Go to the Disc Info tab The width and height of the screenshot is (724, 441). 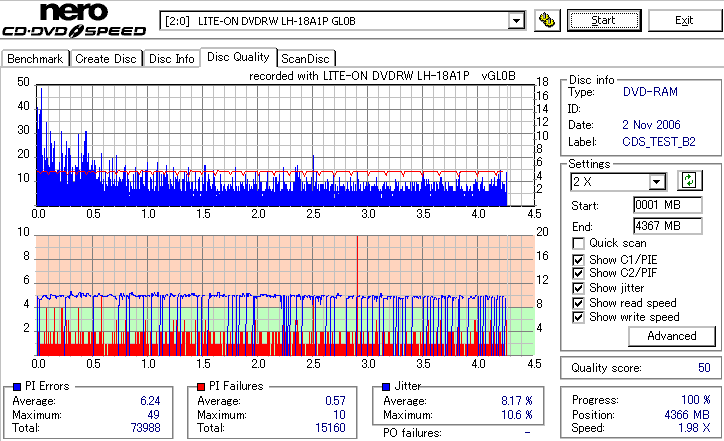171,59
